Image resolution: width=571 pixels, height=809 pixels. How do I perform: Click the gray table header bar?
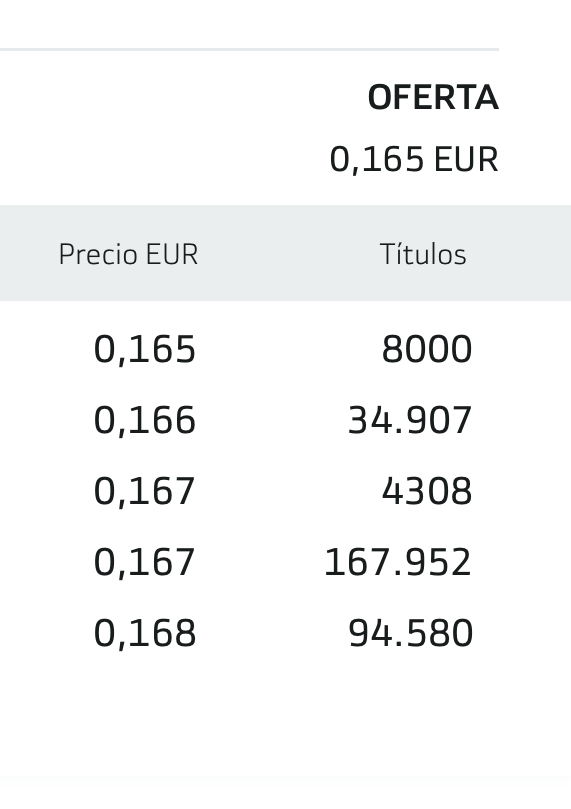(x=285, y=253)
